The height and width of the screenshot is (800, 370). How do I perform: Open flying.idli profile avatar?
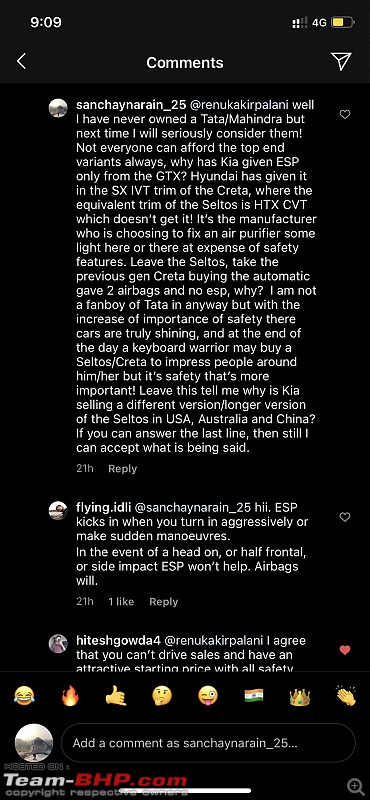(x=58, y=510)
